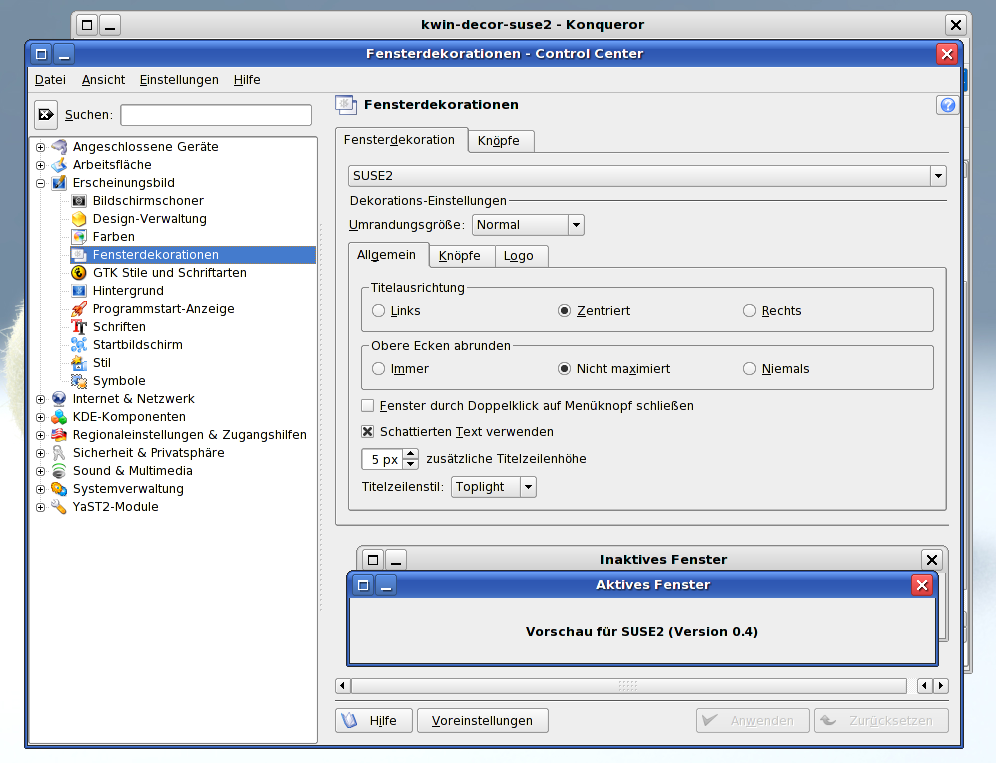Click the Systemverwaltung icon
996x763 pixels.
(59, 489)
